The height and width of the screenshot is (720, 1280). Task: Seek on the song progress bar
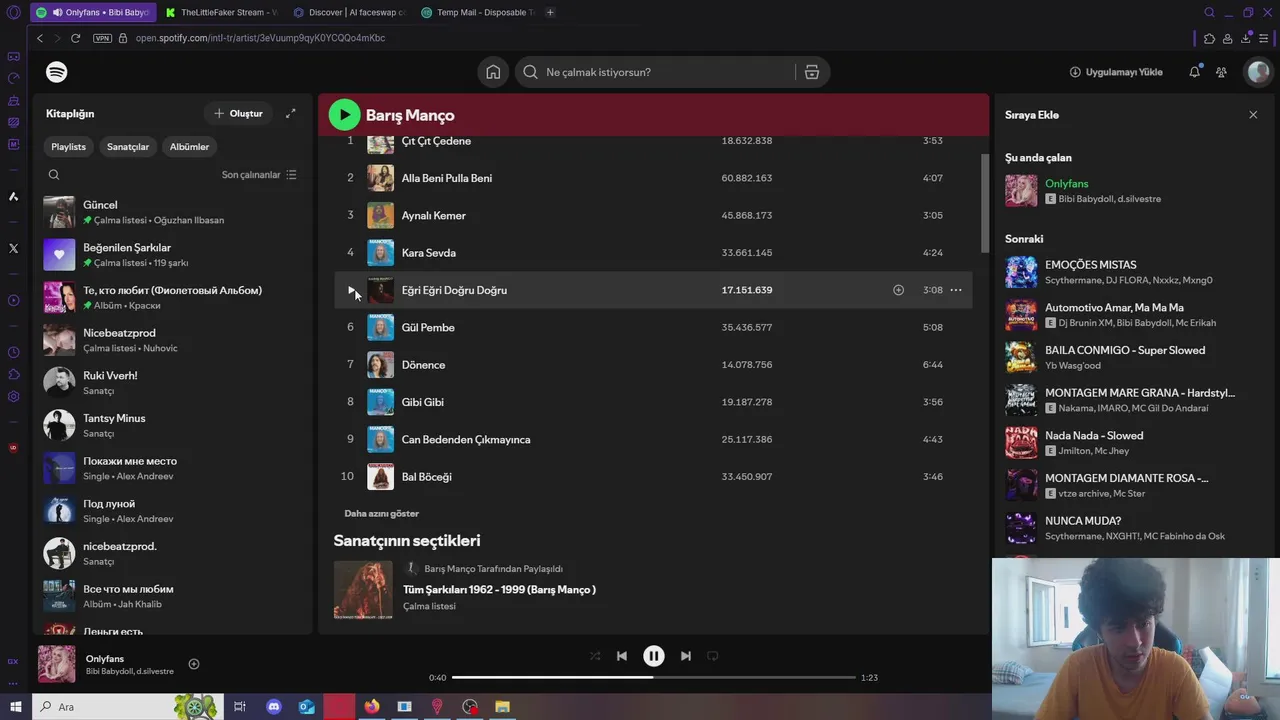654,677
